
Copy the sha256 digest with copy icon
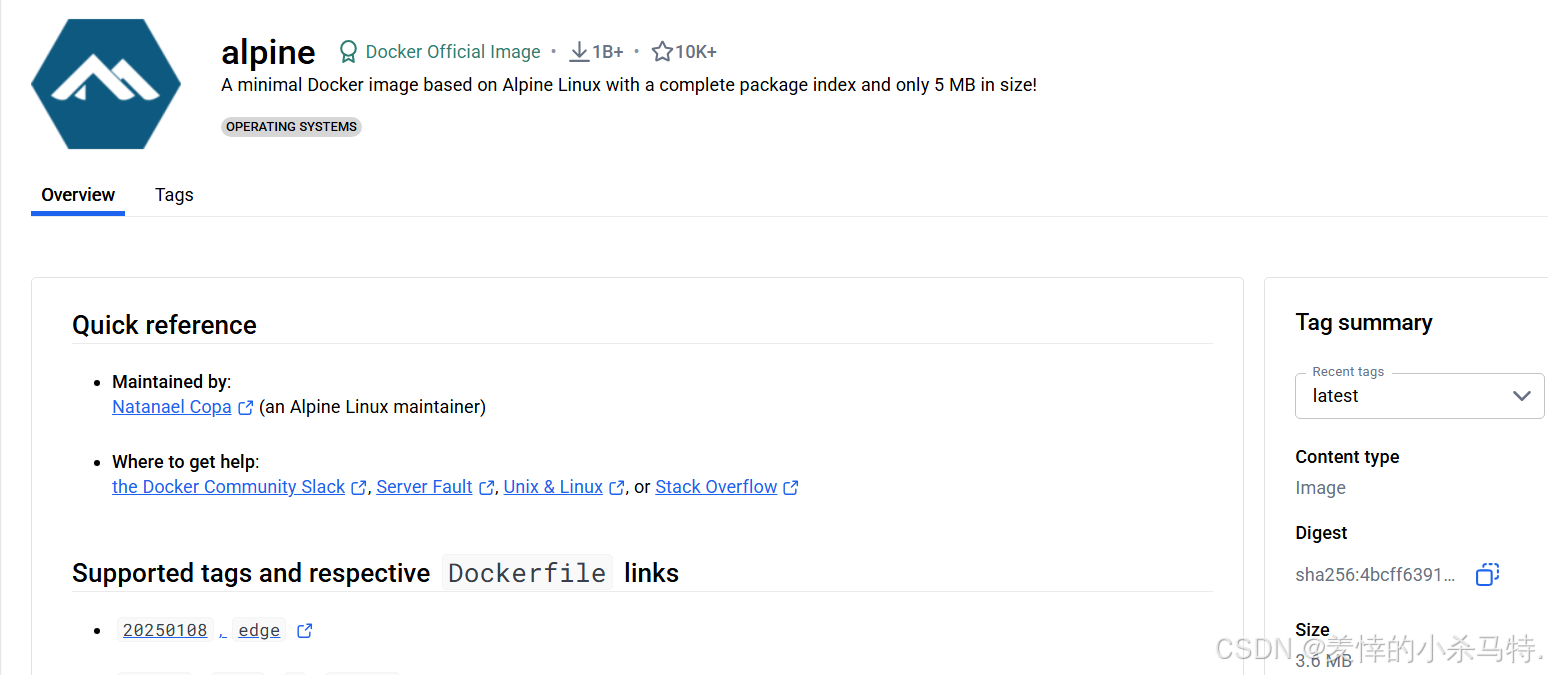[x=1488, y=575]
